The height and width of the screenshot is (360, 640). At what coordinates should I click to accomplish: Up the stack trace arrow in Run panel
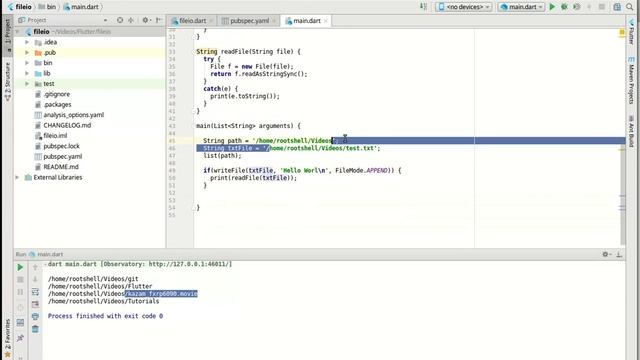35,267
